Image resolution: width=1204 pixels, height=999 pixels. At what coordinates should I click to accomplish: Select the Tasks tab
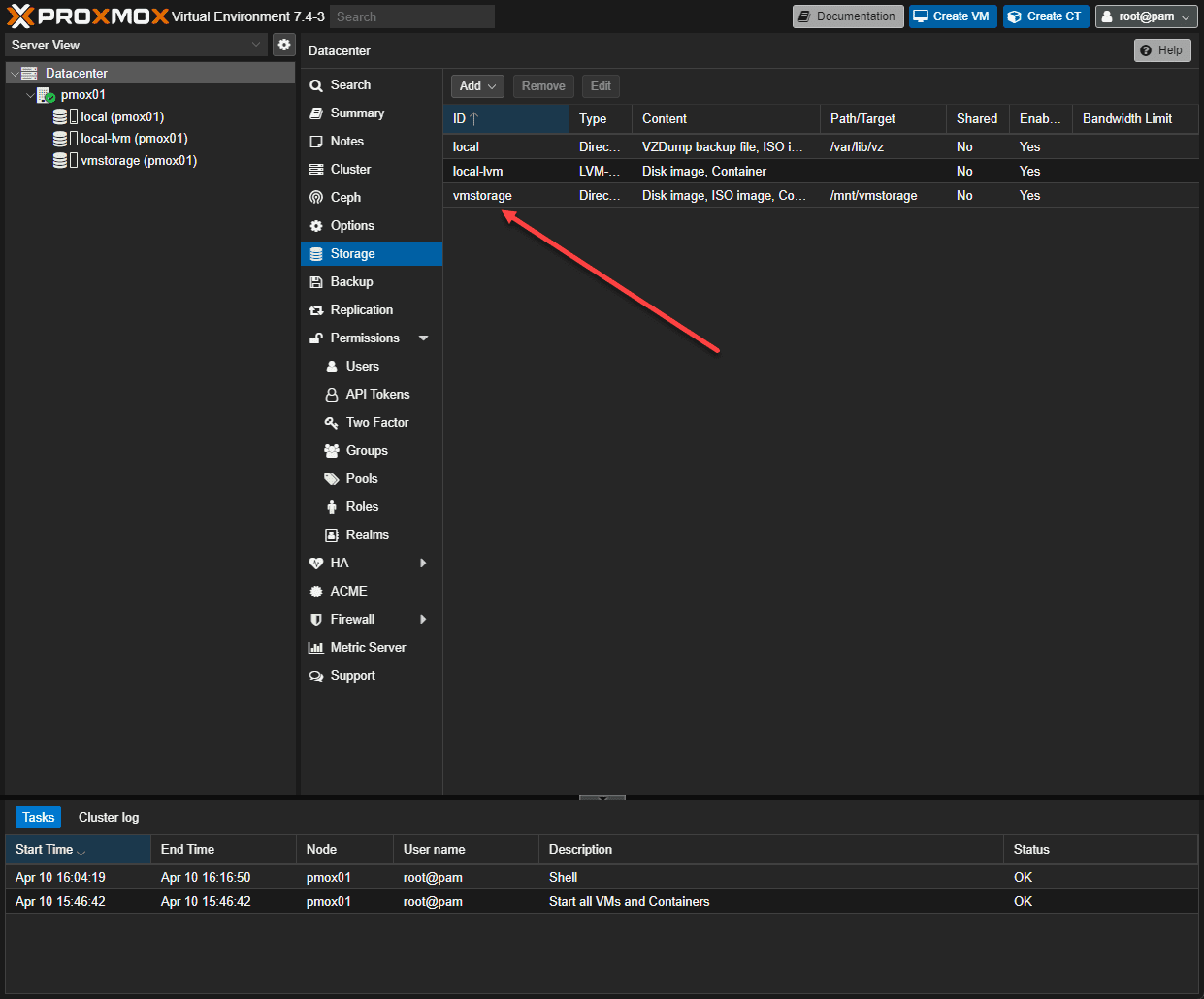[39, 818]
